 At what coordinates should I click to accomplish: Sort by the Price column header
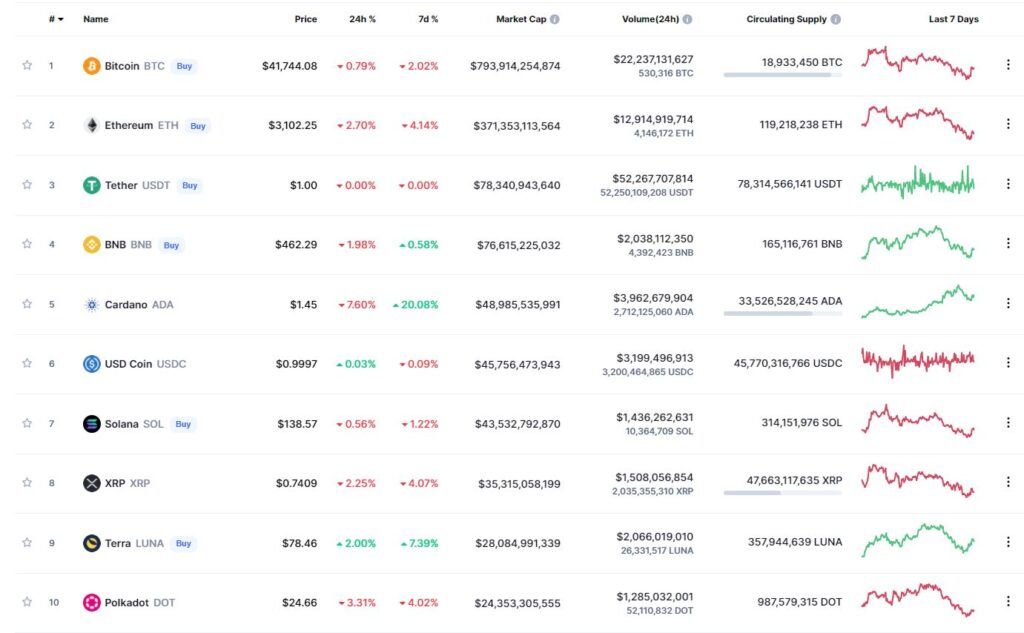306,19
